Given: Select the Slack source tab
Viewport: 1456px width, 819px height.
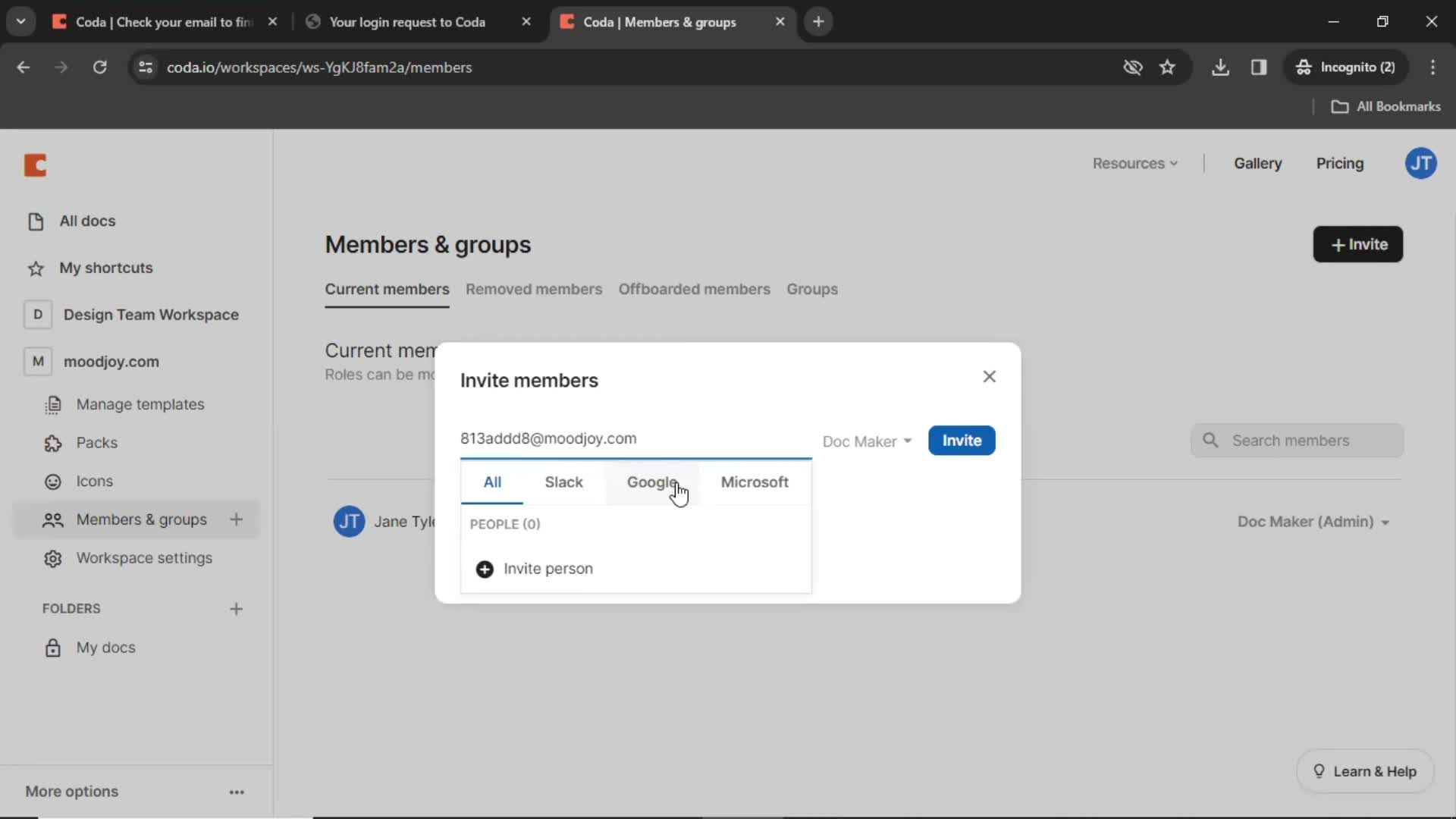Looking at the screenshot, I should pyautogui.click(x=563, y=482).
